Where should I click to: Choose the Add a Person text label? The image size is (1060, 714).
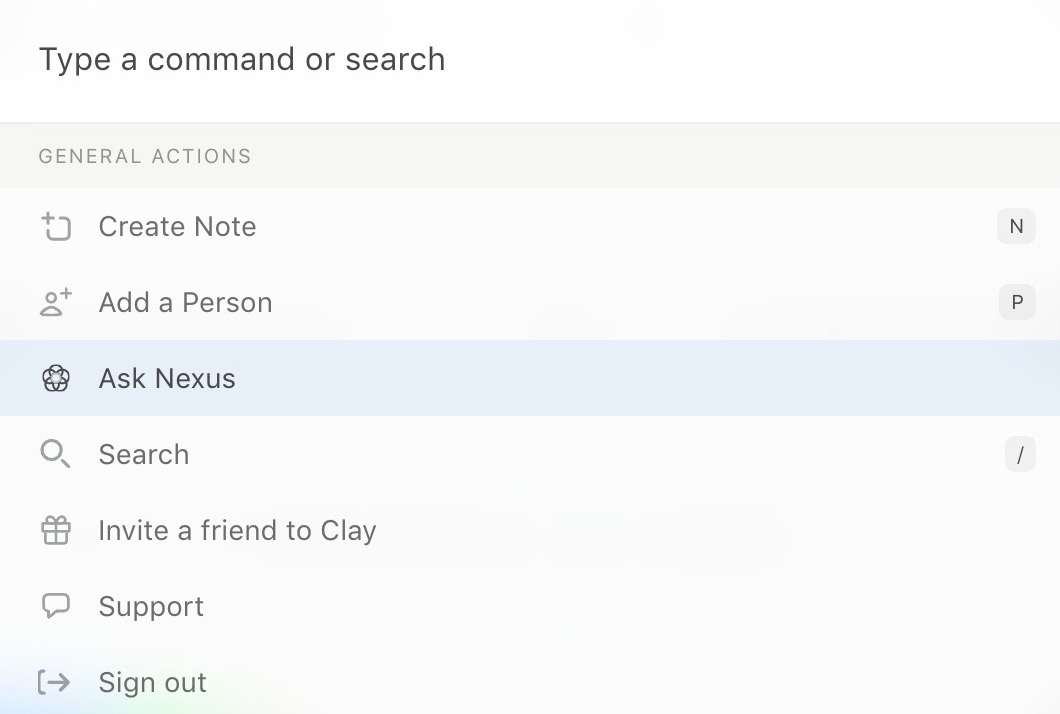pyautogui.click(x=185, y=303)
